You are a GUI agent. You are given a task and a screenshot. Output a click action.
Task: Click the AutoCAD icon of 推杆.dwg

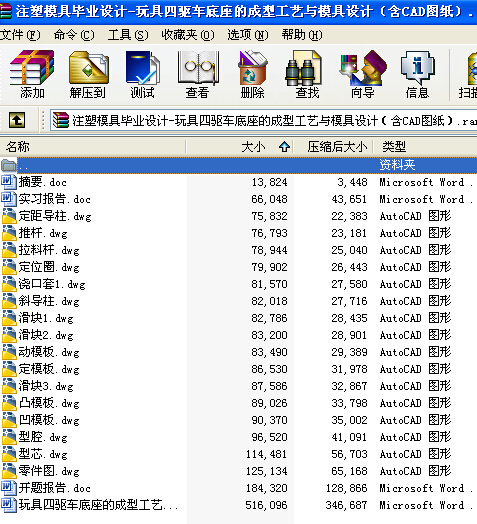click(9, 233)
